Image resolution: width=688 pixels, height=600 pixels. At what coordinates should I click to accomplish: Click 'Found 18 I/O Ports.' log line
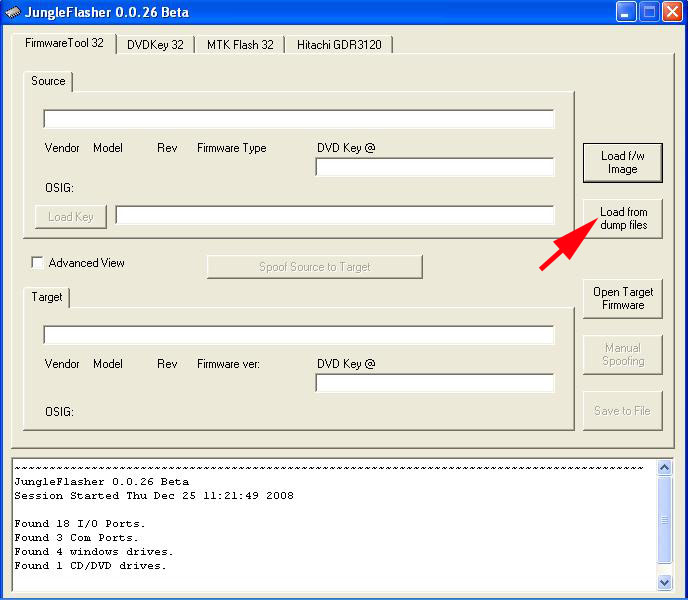pos(79,524)
